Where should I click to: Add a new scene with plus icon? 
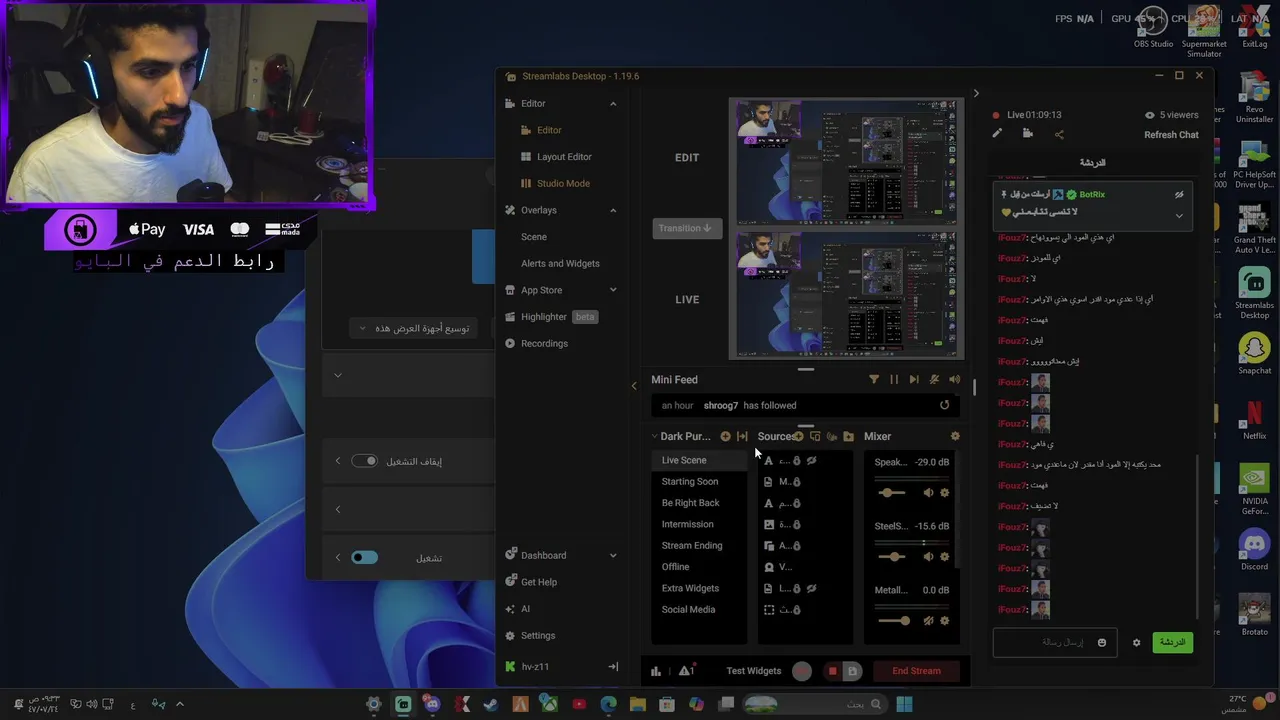point(725,436)
